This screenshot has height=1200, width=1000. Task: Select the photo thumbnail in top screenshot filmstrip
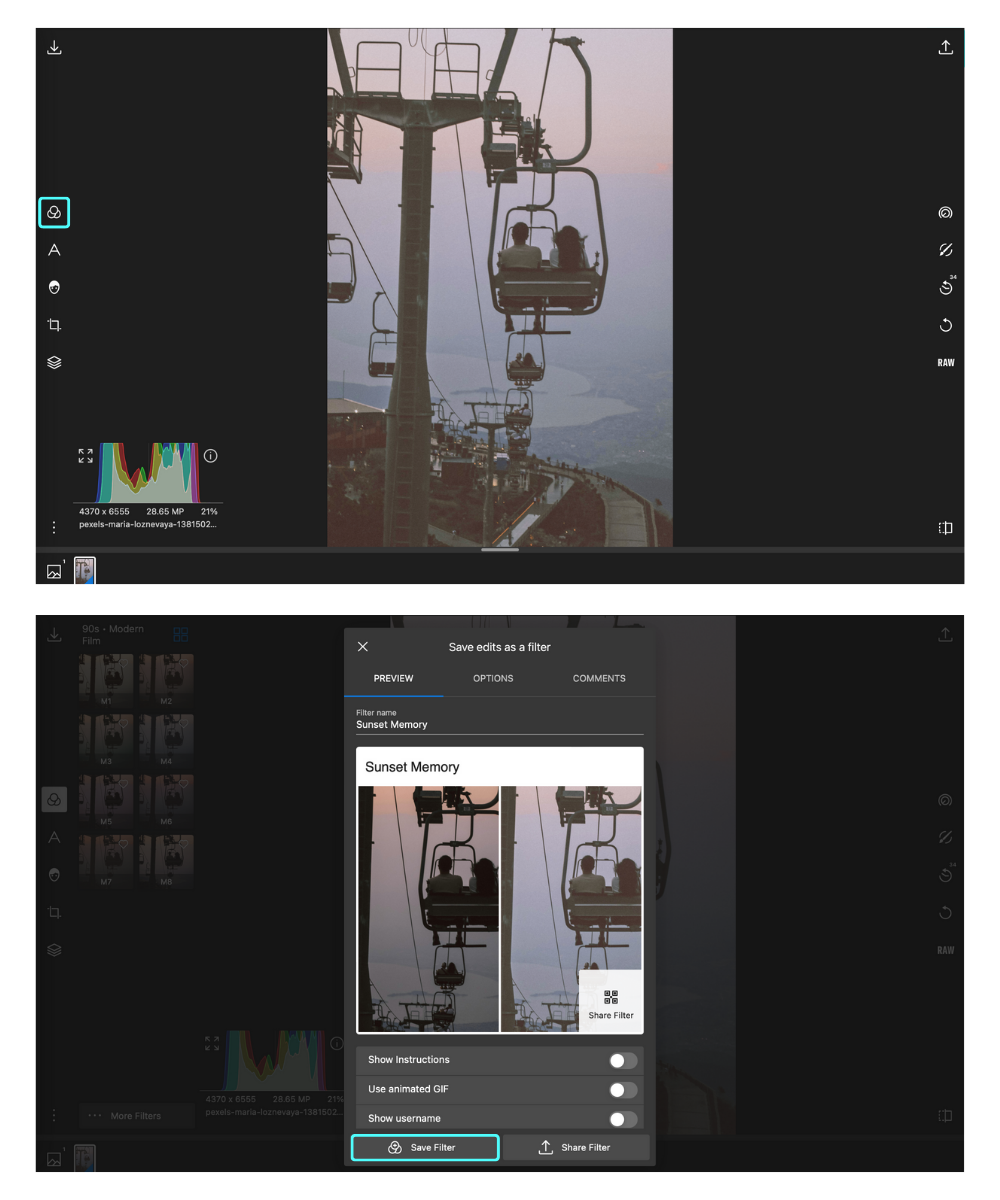click(85, 571)
